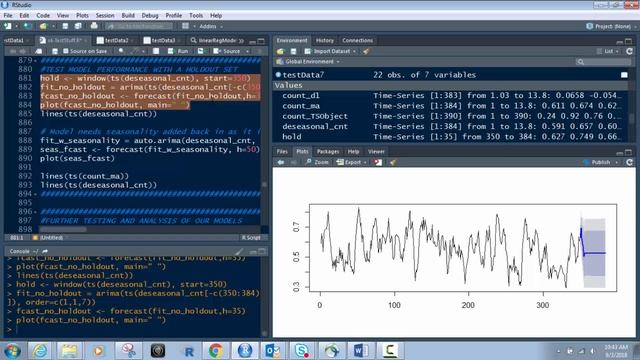Open the R Script file type selector
The height and width of the screenshot is (360, 640).
click(251, 238)
